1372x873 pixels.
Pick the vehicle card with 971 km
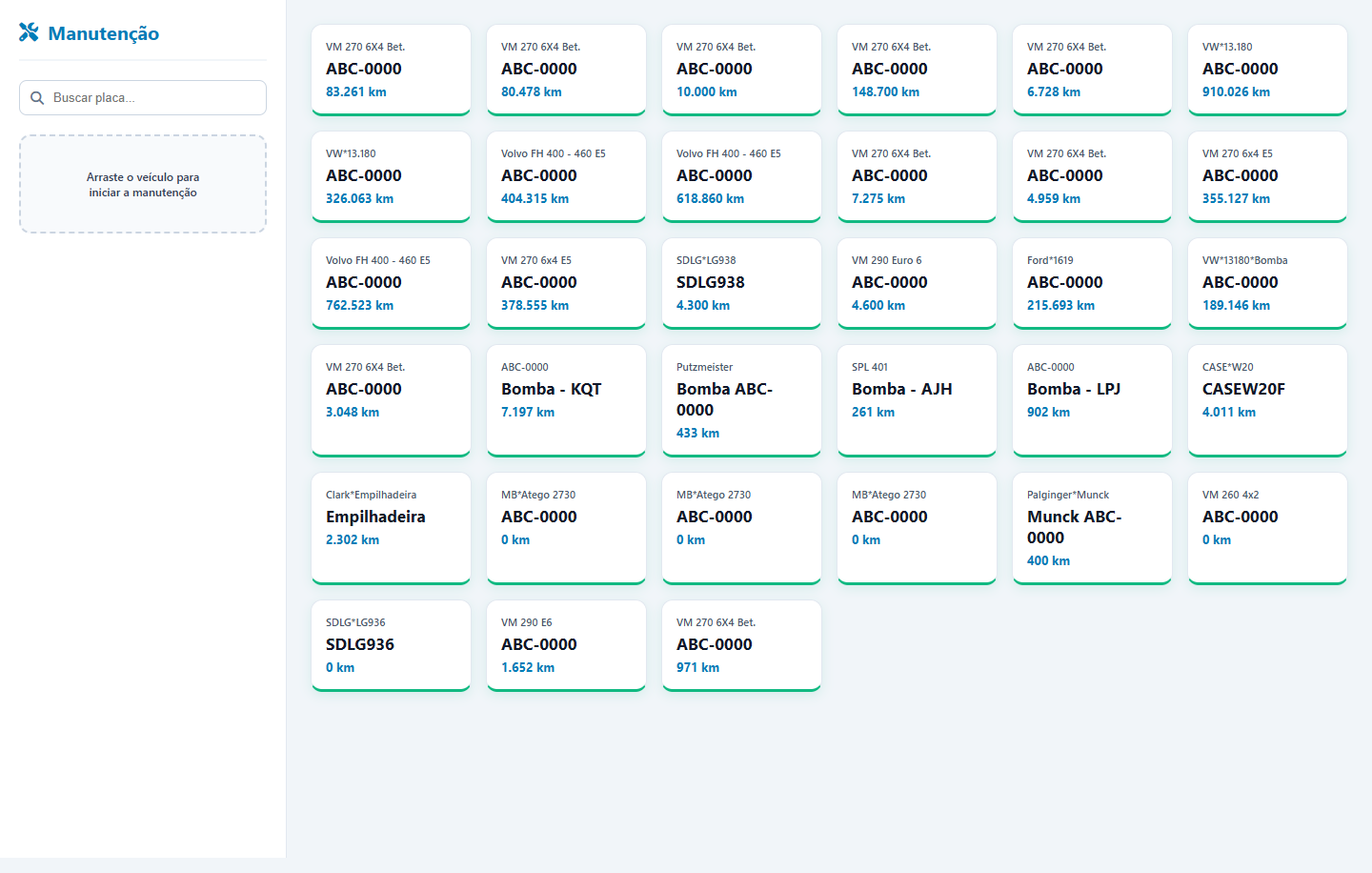[x=741, y=646]
